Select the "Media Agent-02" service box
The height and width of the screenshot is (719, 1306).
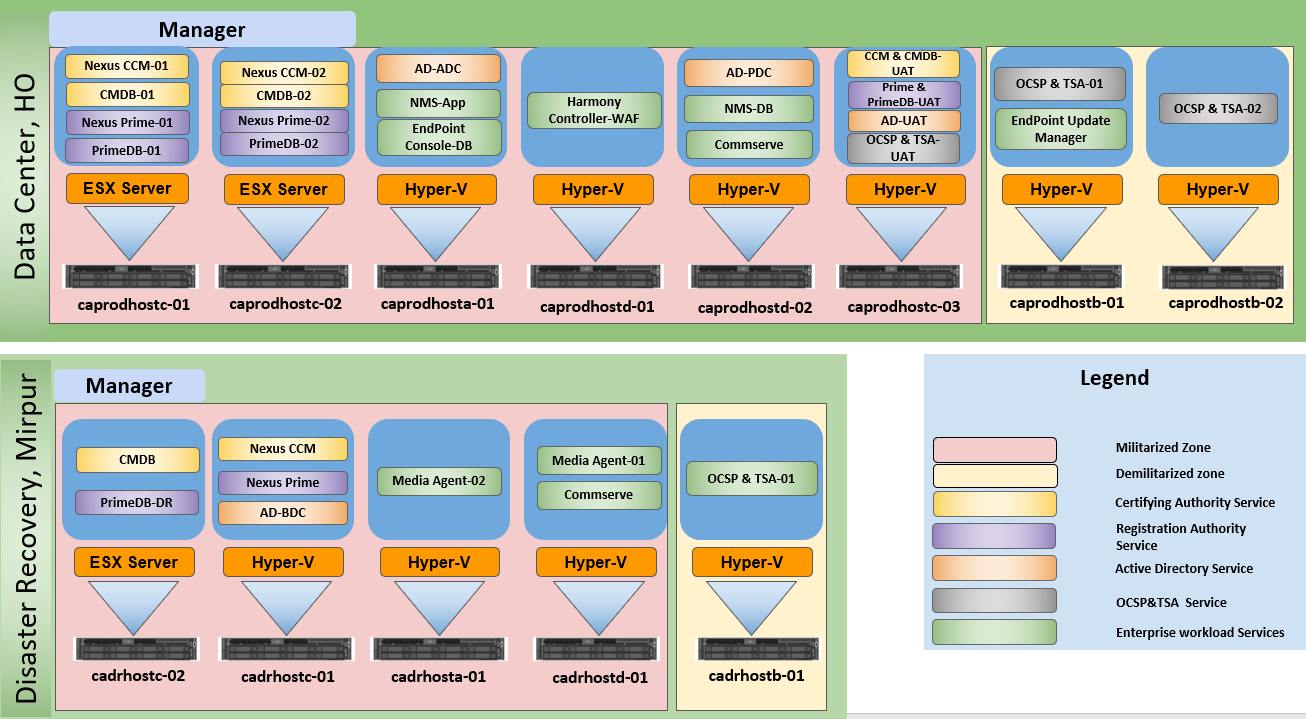click(x=439, y=481)
